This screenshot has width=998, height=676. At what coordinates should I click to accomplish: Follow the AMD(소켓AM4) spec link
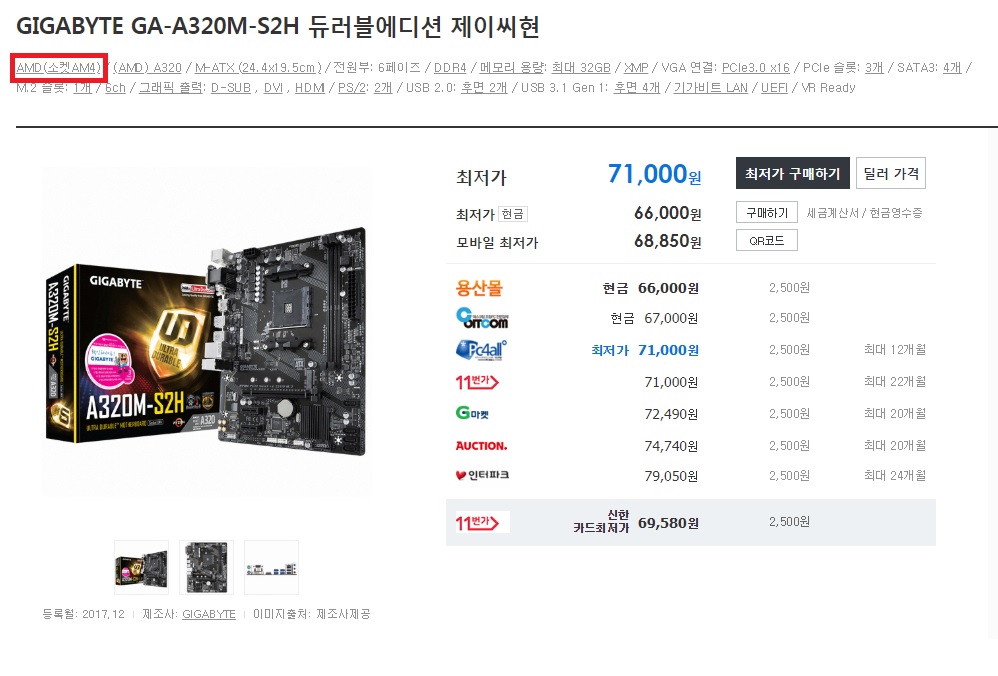59,67
